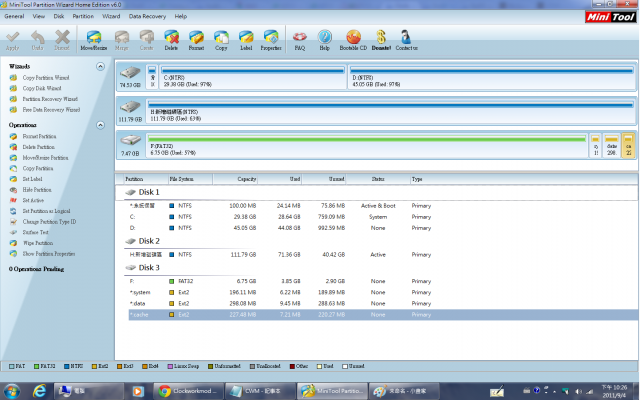Click the Delete partition toolbar icon
640x400 pixels.
pos(171,40)
